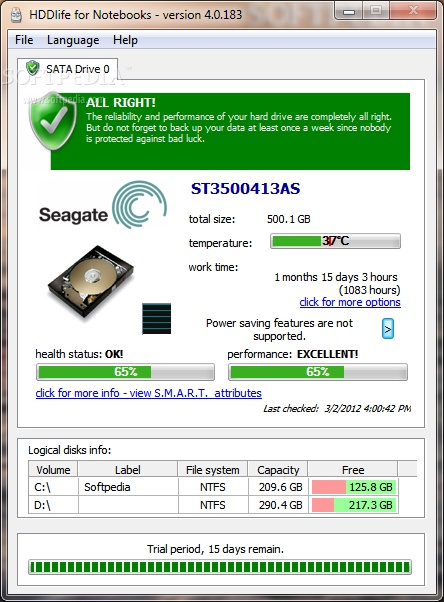Image resolution: width=444 pixels, height=602 pixels.
Task: Click the health status 65% bar
Action: (125, 372)
